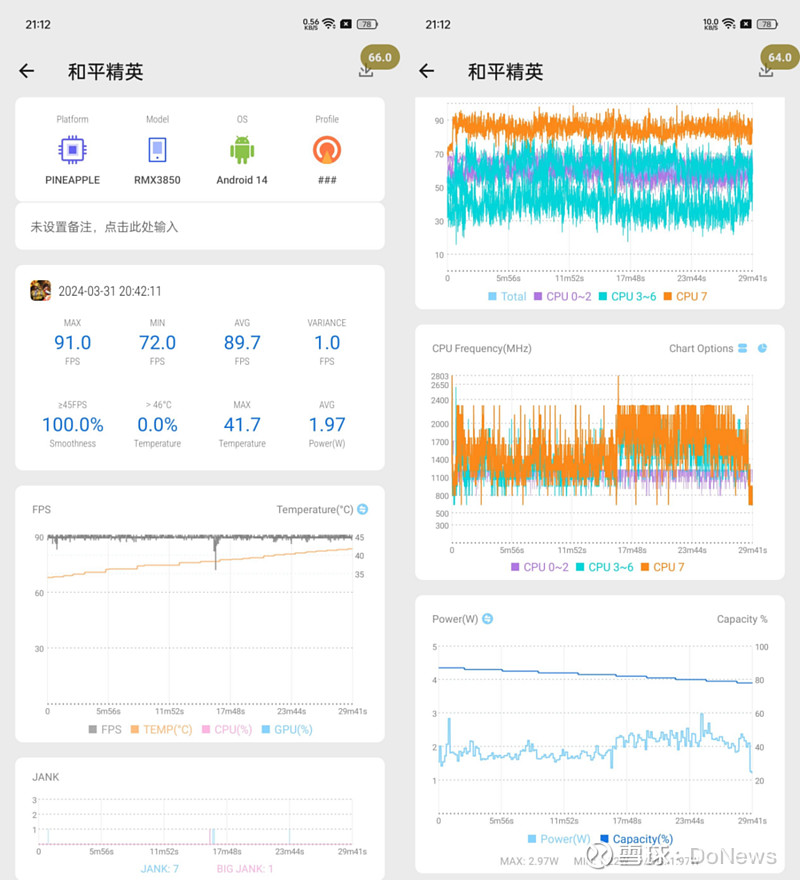The width and height of the screenshot is (800, 880).
Task: Tap the 41.7 max Temperature value
Action: [x=242, y=424]
